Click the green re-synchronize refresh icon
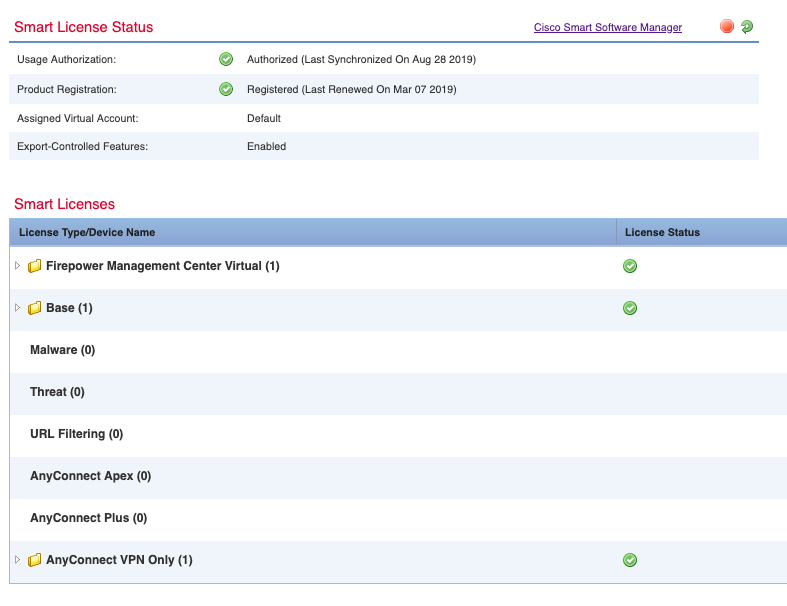The image size is (787, 606). 747,26
